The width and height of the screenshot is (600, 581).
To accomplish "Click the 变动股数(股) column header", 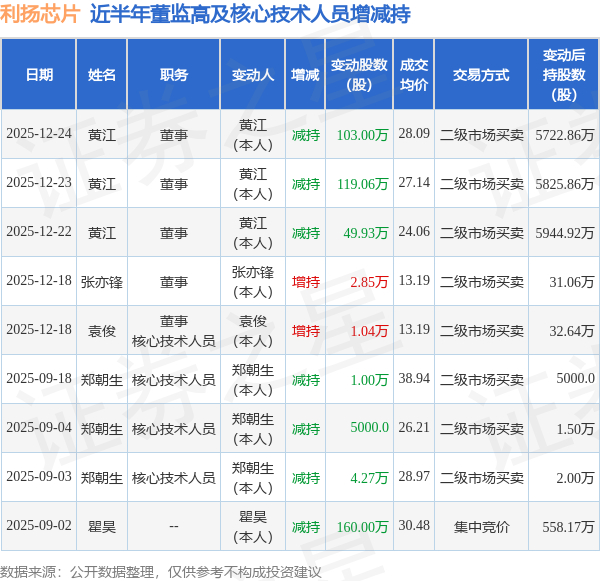I will coord(359,75).
